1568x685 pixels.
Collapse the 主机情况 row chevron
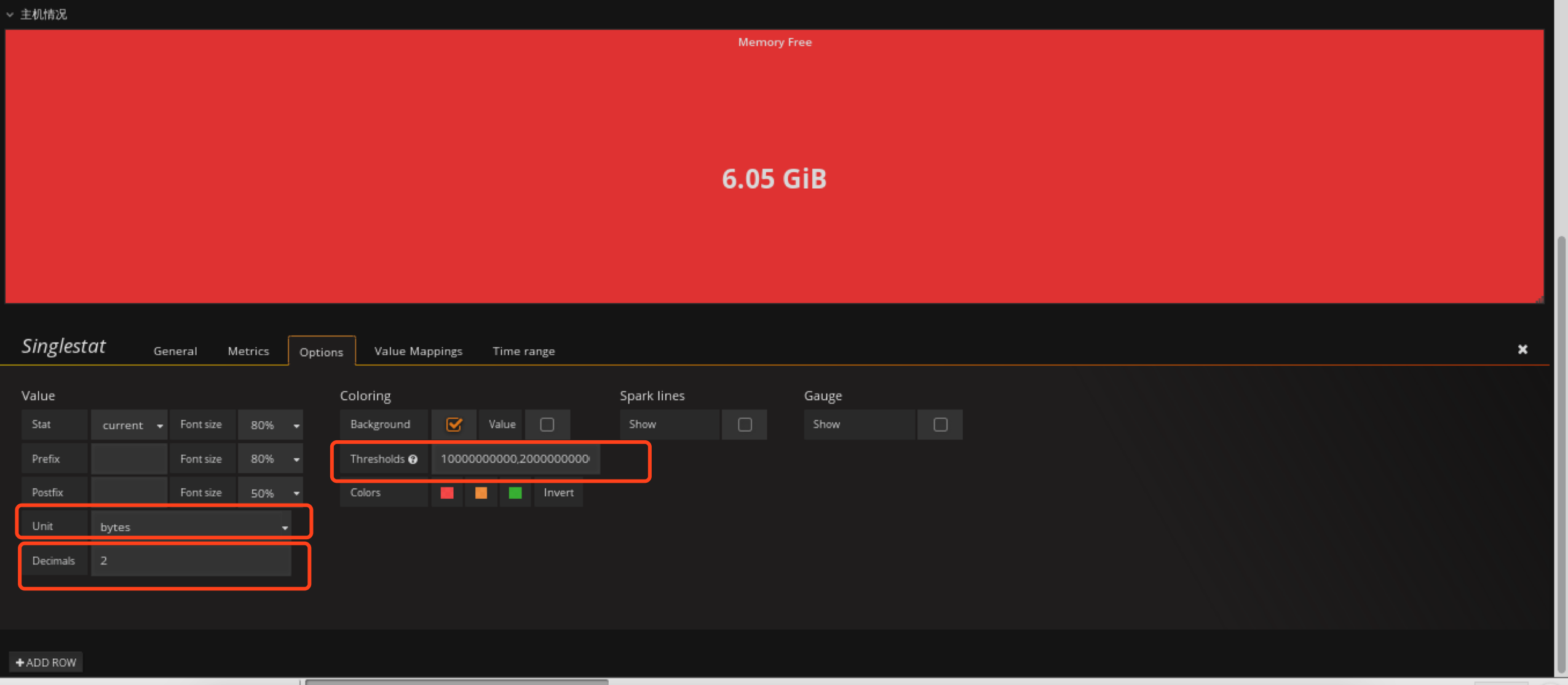point(10,15)
